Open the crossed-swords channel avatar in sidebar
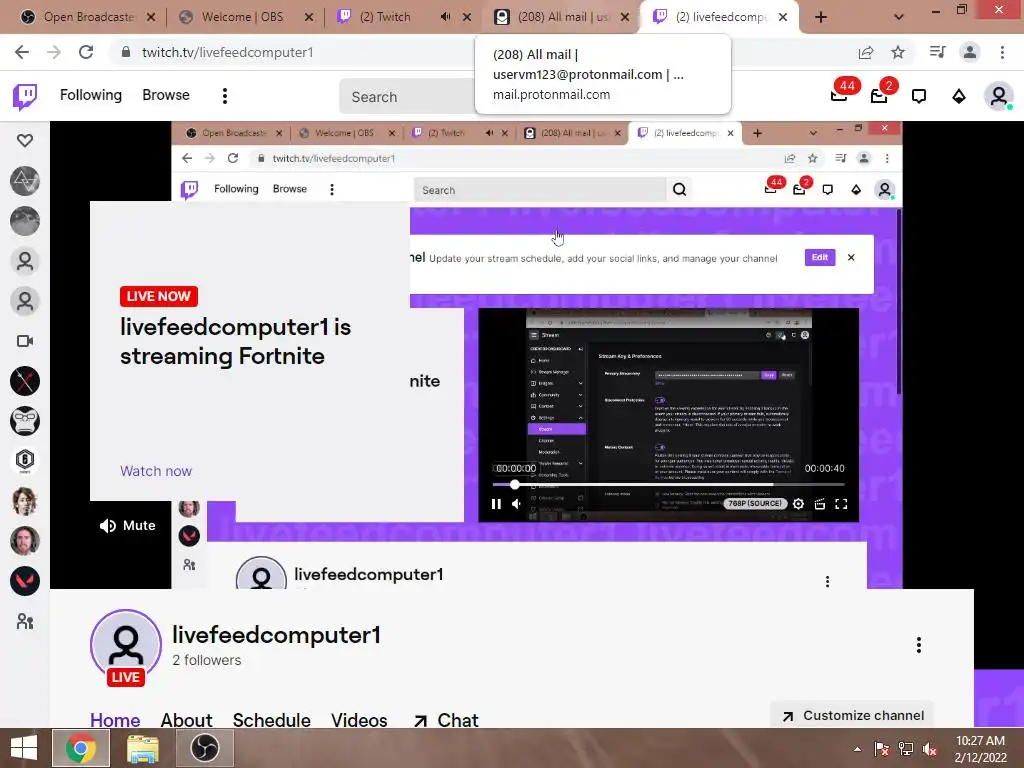 pyautogui.click(x=25, y=381)
